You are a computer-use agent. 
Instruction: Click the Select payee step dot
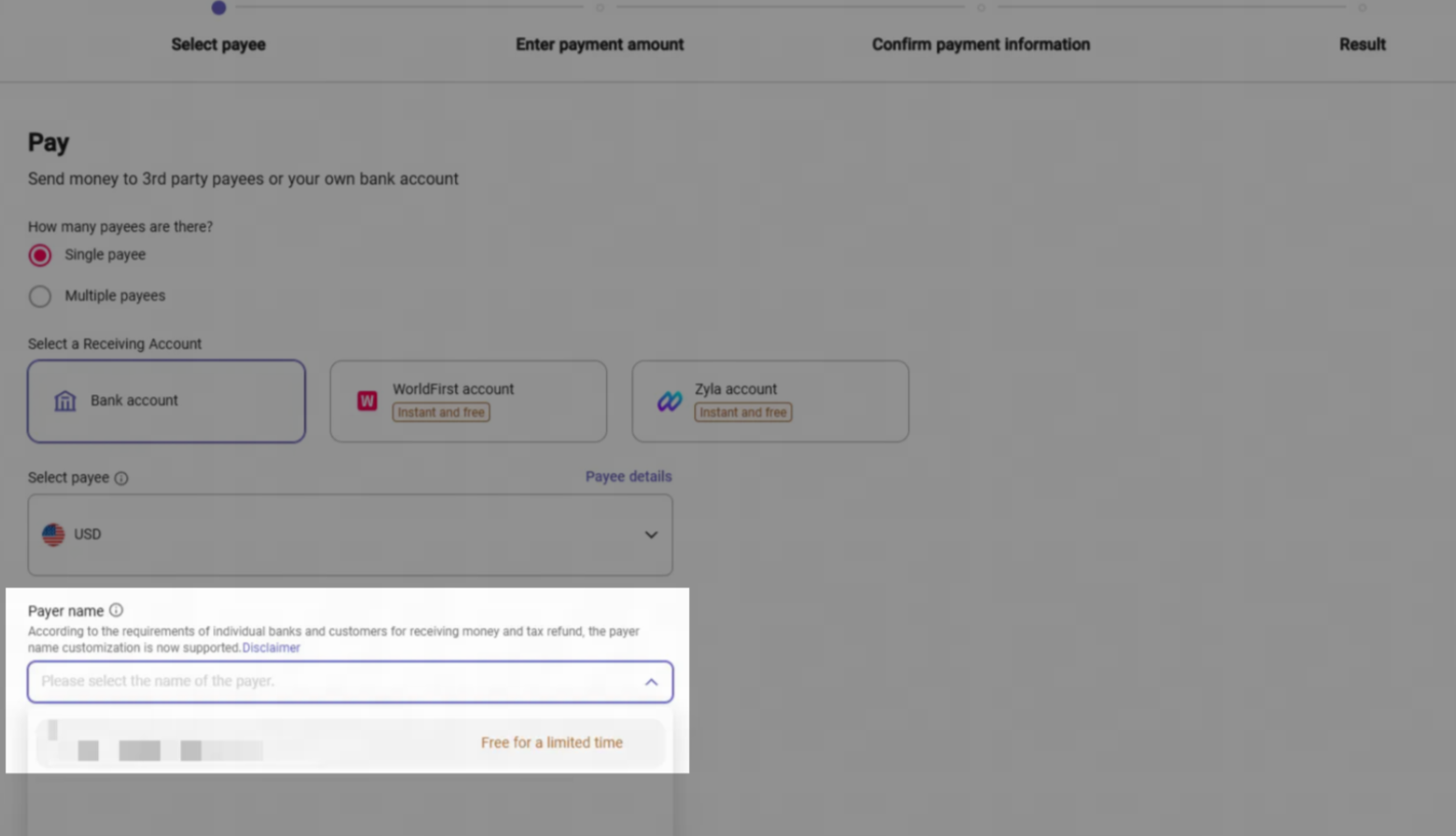point(219,8)
